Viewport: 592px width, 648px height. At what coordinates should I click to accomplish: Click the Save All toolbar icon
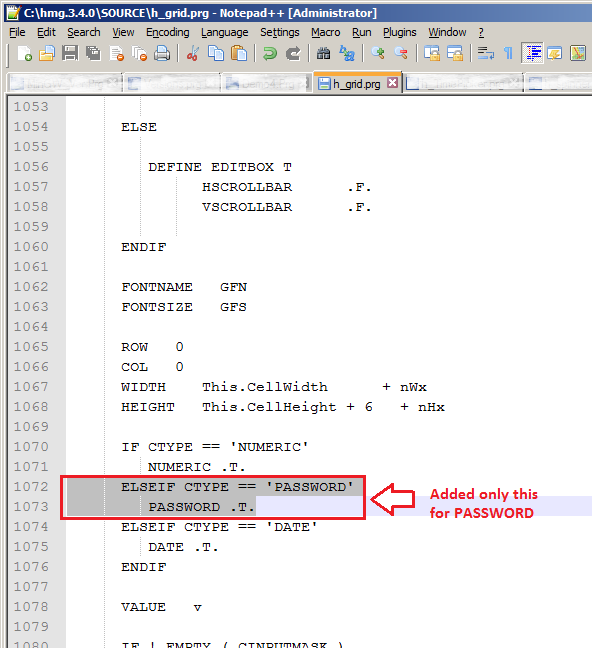[x=93, y=54]
